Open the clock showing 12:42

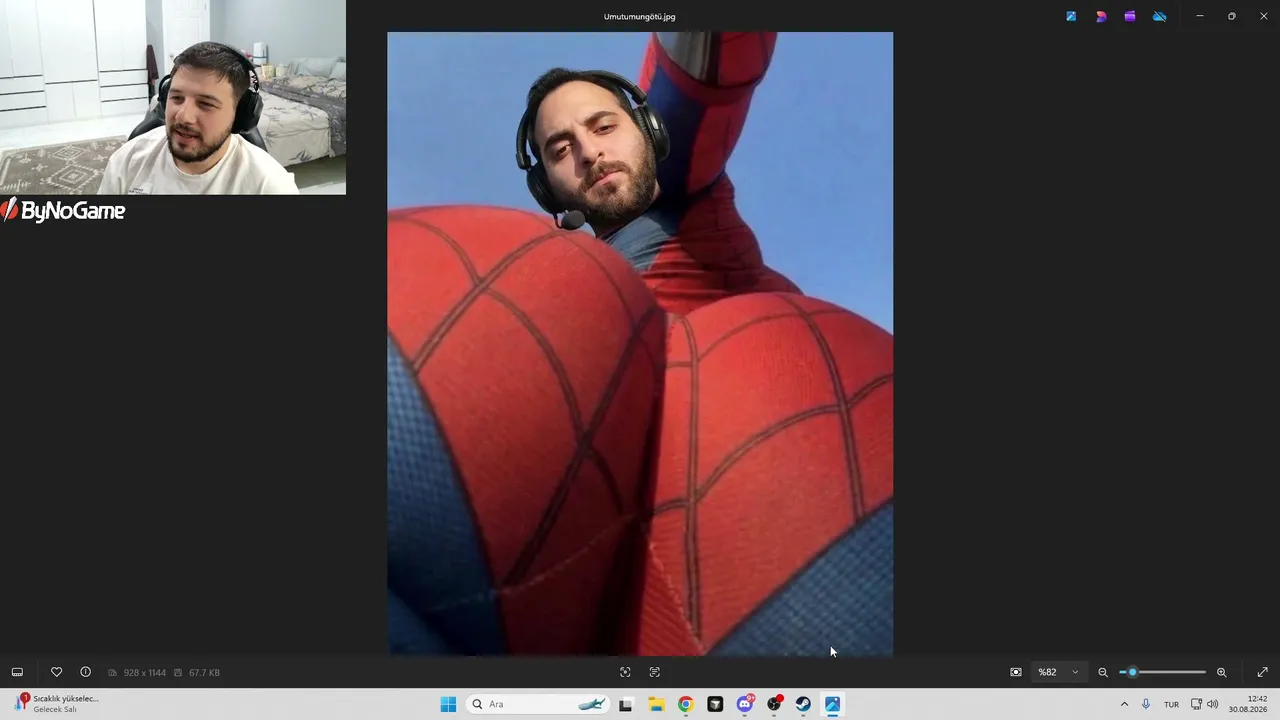coord(1248,704)
